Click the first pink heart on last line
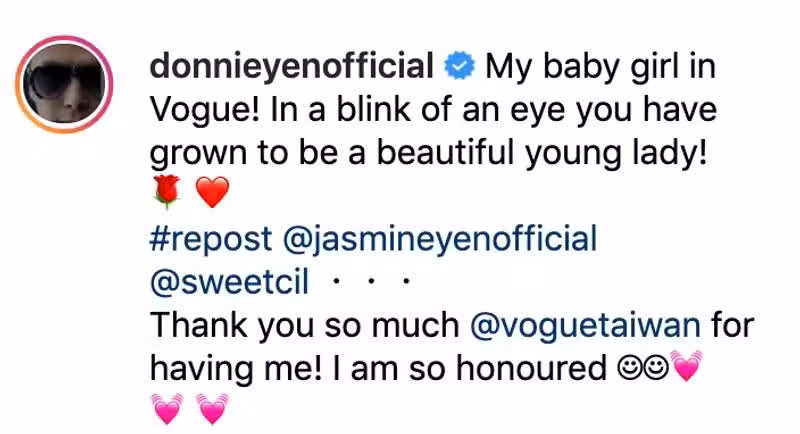The height and width of the screenshot is (434, 800). [167, 409]
